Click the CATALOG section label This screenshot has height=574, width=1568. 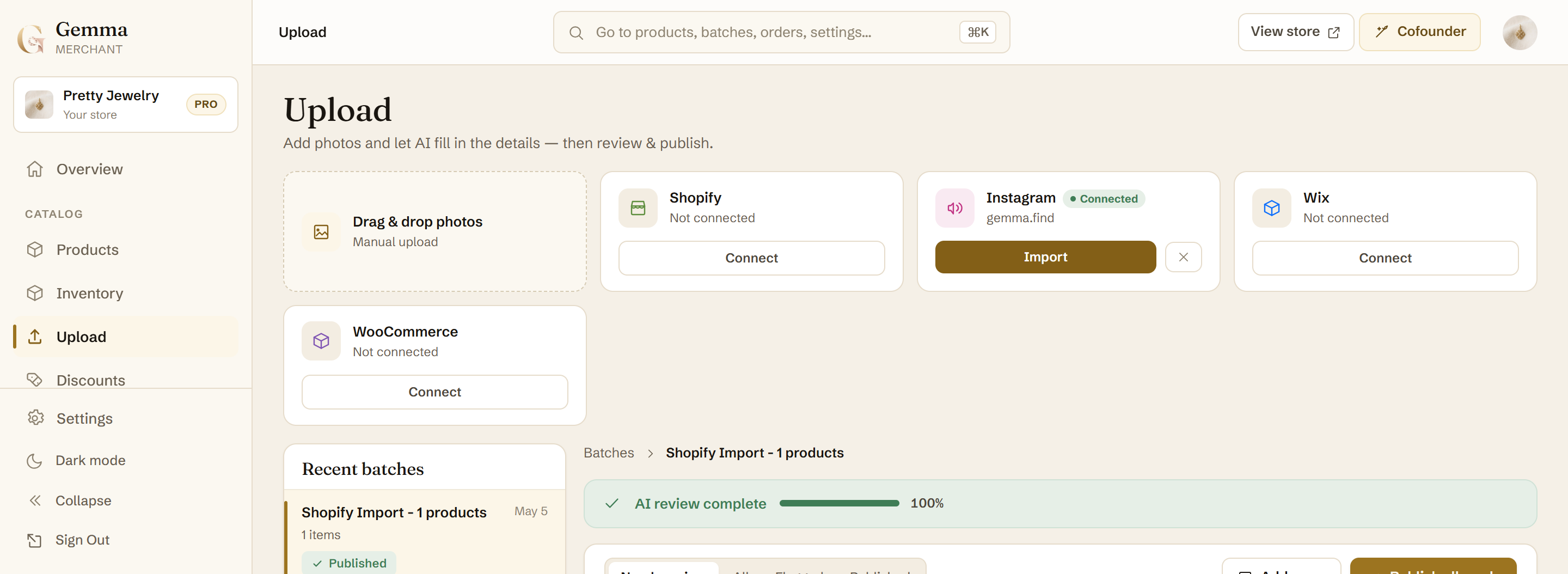tap(53, 214)
